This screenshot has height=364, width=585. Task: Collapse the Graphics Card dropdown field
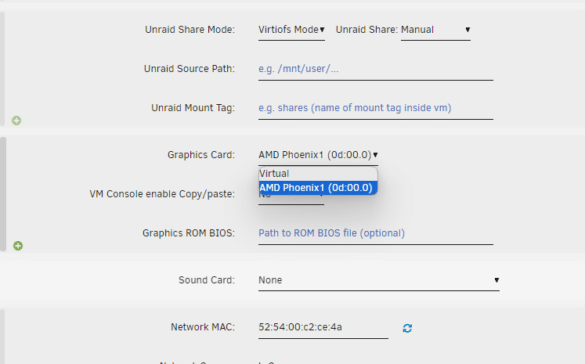point(318,155)
